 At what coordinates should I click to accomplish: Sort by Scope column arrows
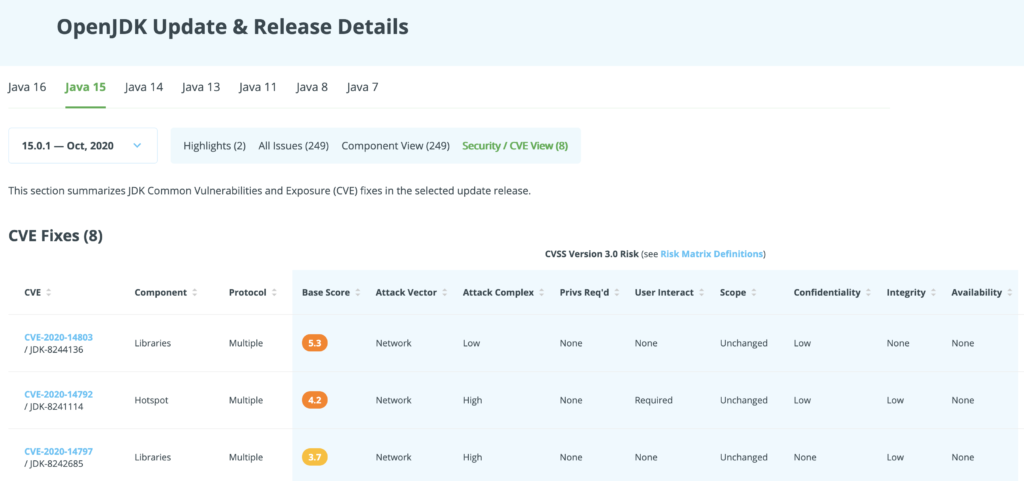click(x=753, y=293)
